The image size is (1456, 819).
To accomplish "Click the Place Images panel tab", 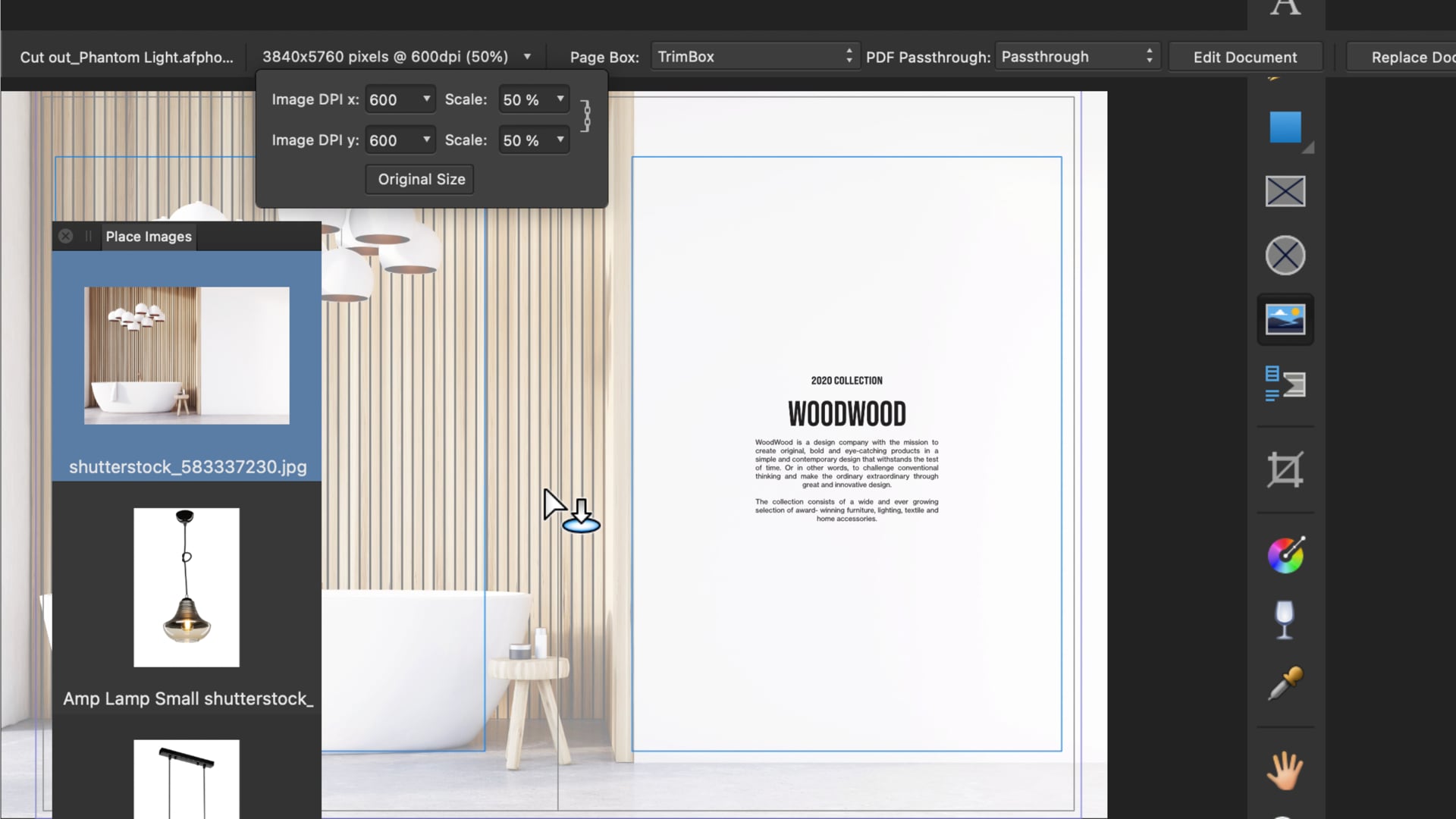I will tap(149, 237).
